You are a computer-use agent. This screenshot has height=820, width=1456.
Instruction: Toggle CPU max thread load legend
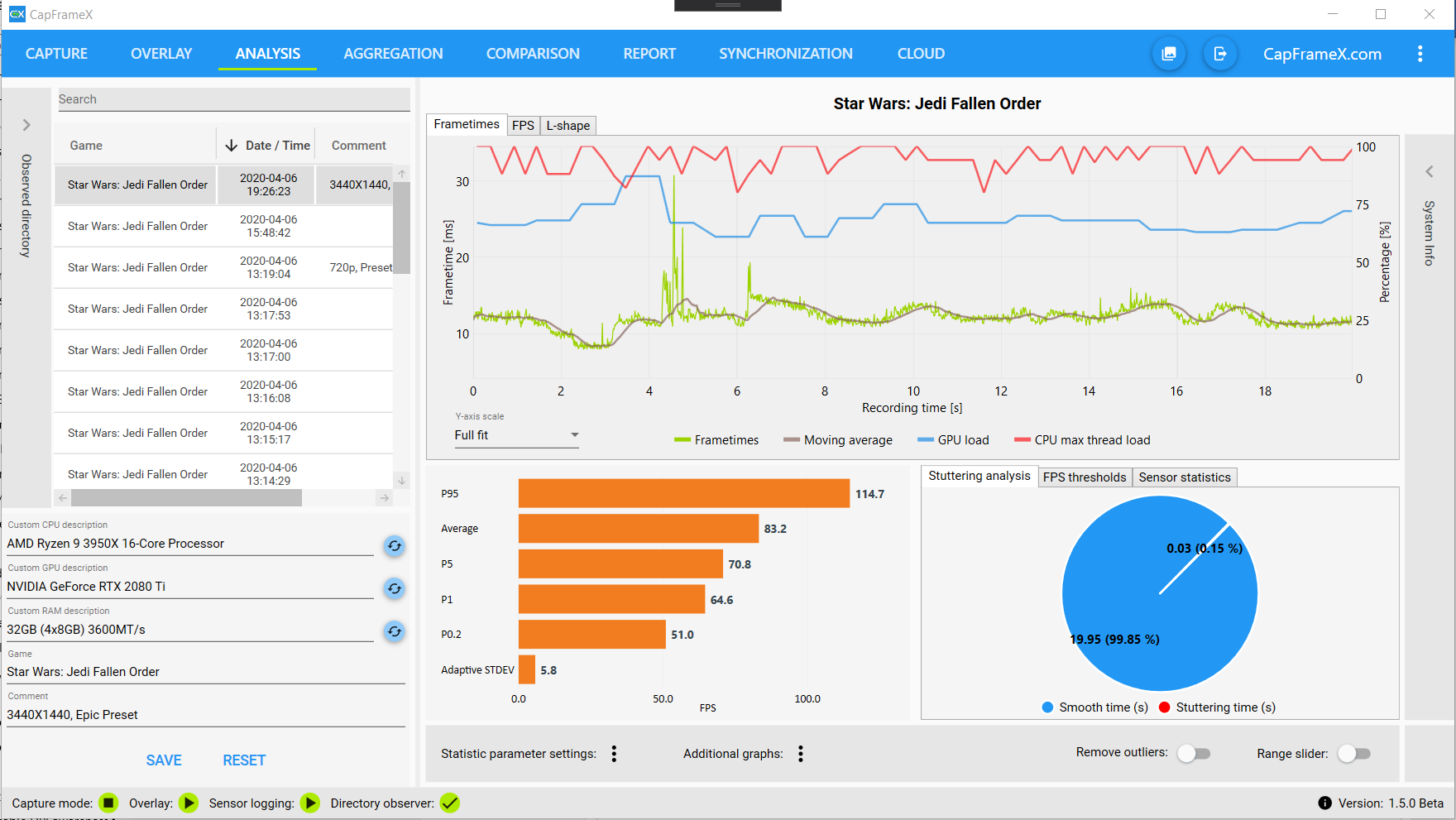click(x=1082, y=440)
